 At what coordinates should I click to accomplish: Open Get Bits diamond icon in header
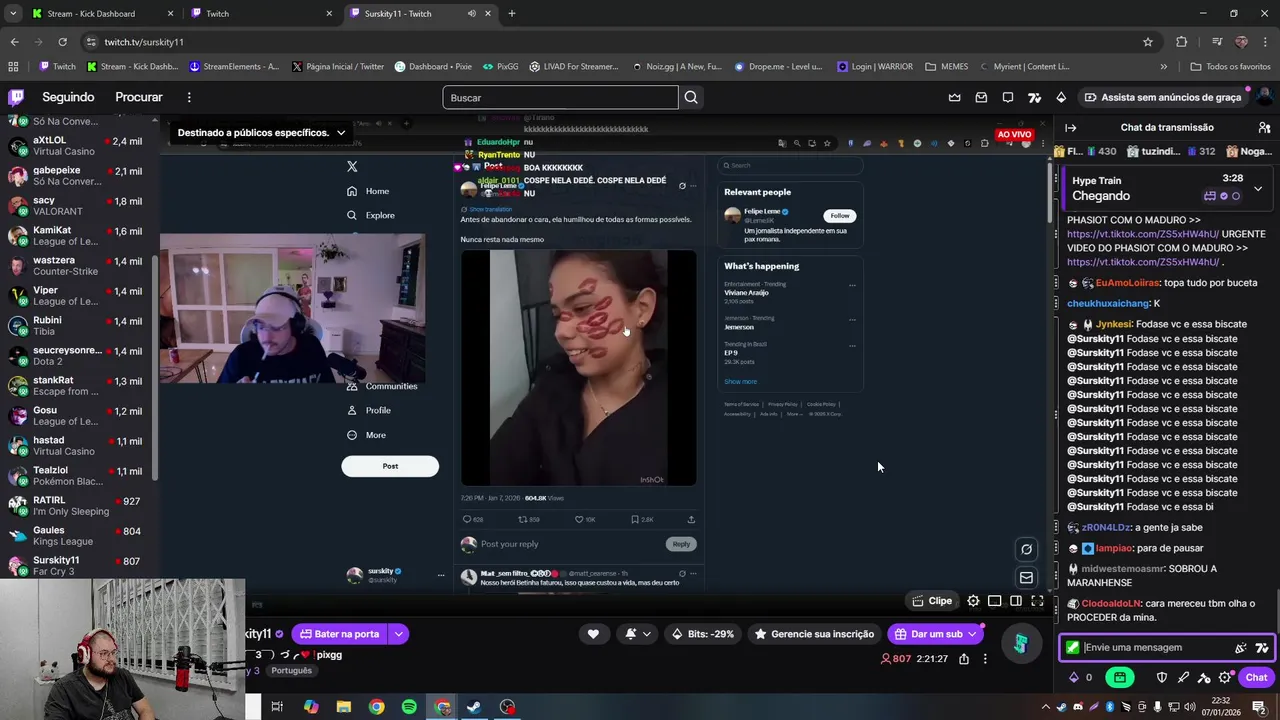pos(1061,97)
